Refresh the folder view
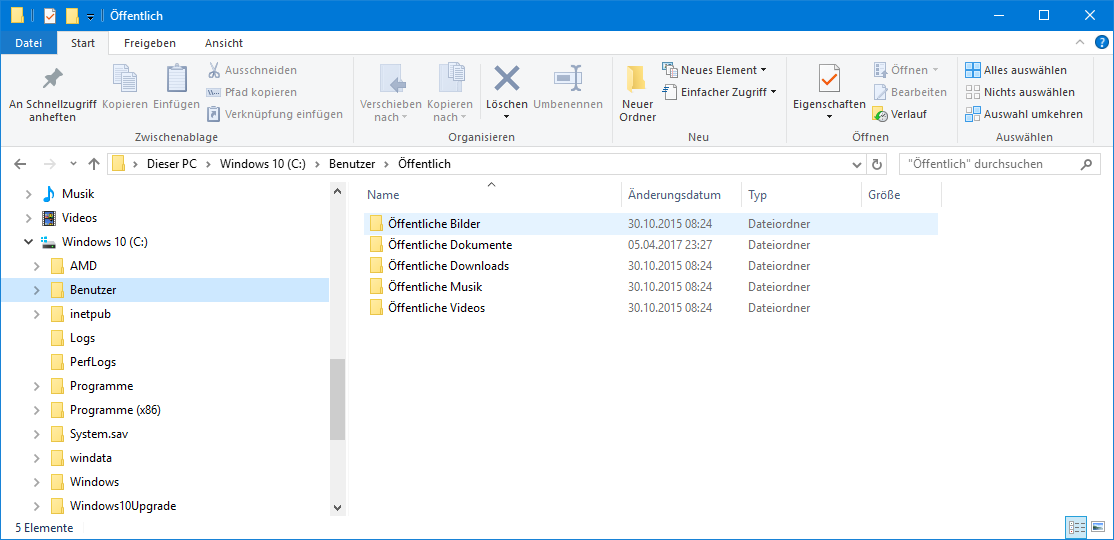The image size is (1114, 540). coord(877,164)
